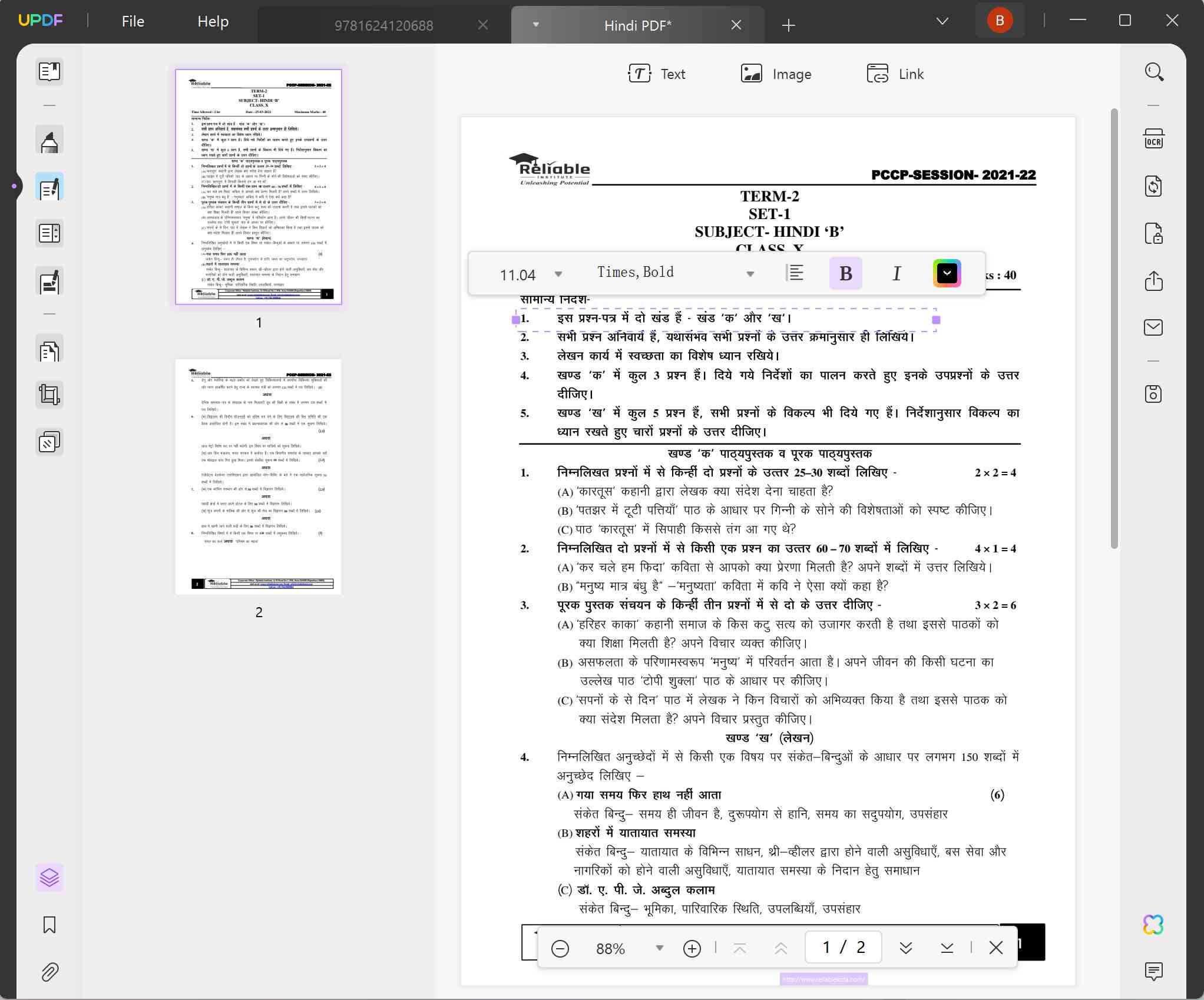This screenshot has height=1000, width=1204.
Task: Expand the 88% zoom level dropdown
Action: click(659, 948)
